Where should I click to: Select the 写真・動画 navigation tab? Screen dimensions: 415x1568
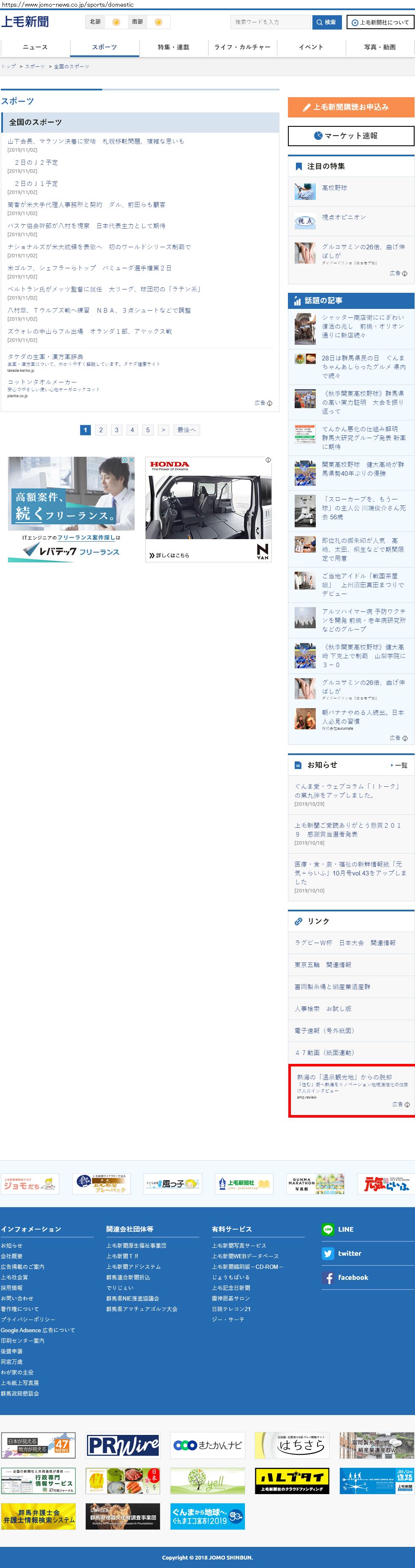click(x=380, y=47)
